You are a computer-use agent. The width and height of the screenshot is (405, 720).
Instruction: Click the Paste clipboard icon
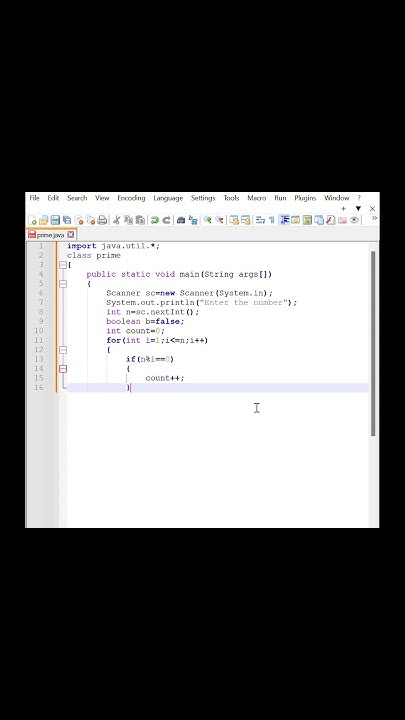140,220
